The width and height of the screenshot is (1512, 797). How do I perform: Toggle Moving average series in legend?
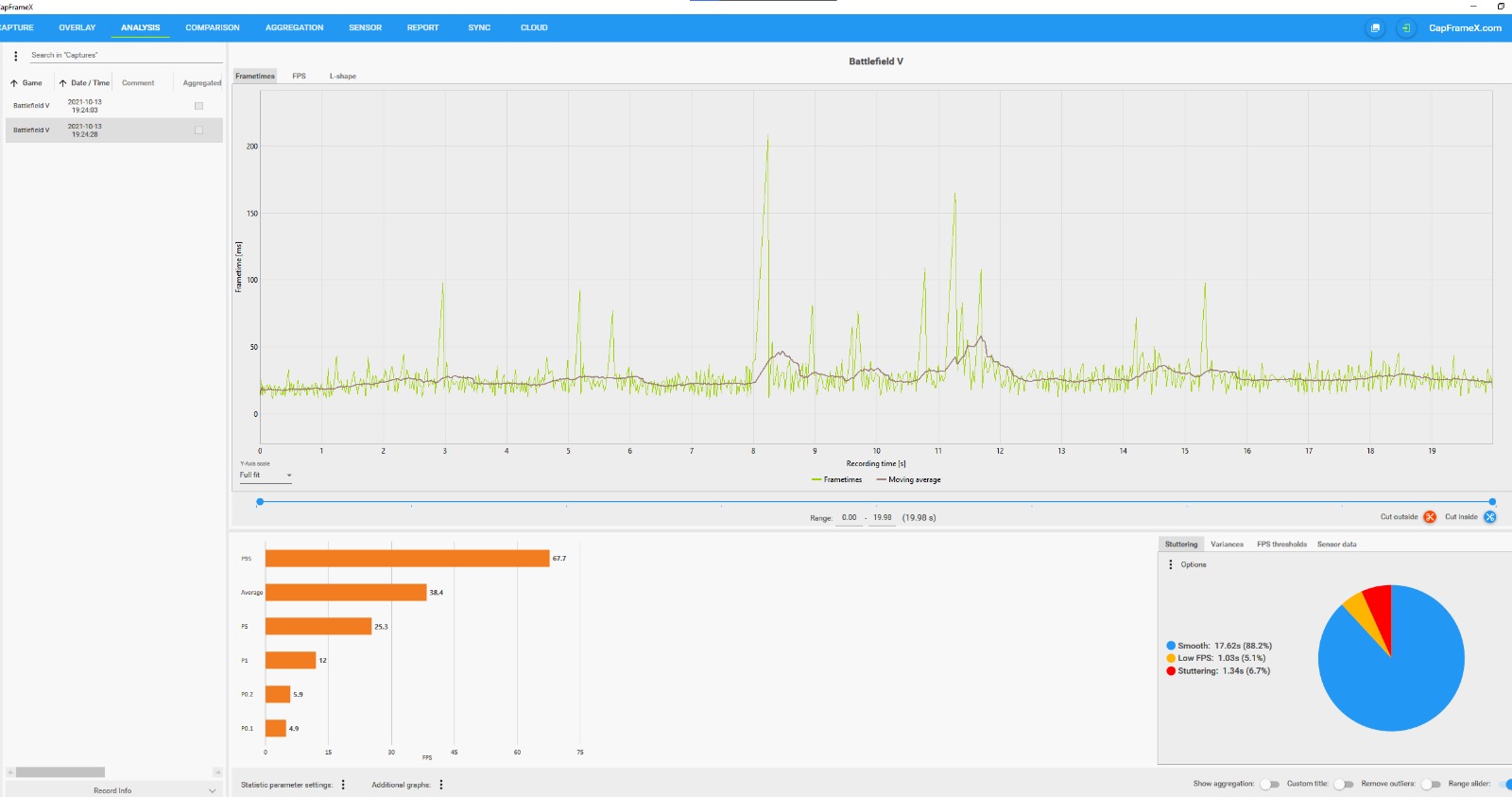coord(909,480)
